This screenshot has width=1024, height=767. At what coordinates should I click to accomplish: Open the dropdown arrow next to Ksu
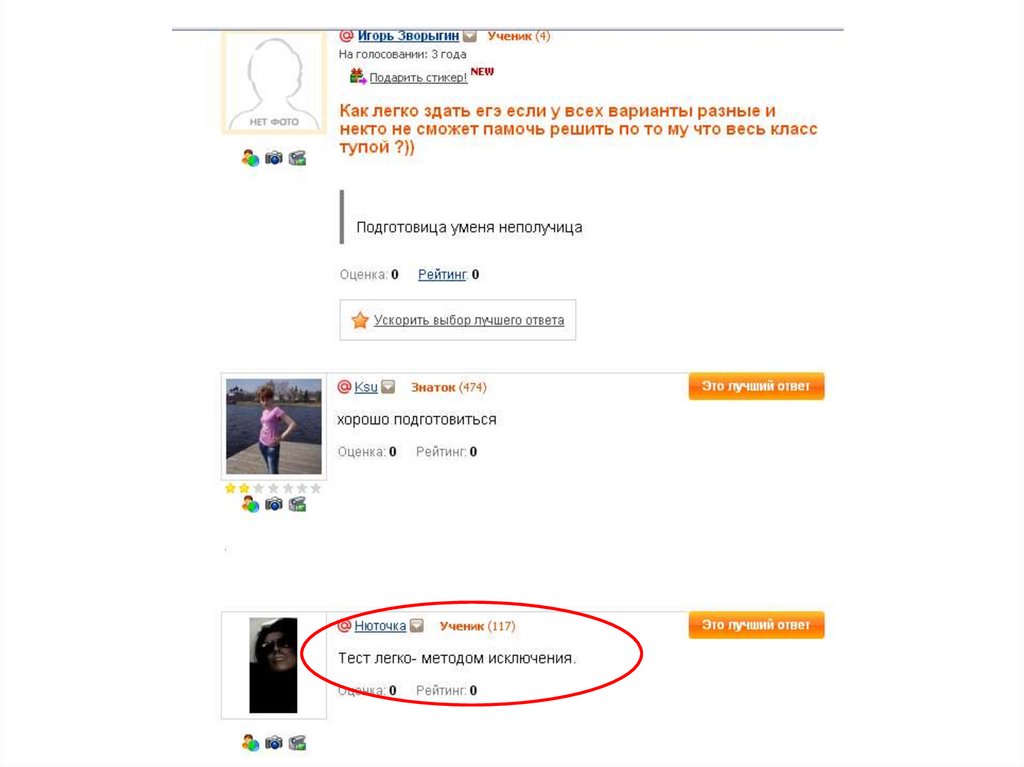pyautogui.click(x=388, y=387)
